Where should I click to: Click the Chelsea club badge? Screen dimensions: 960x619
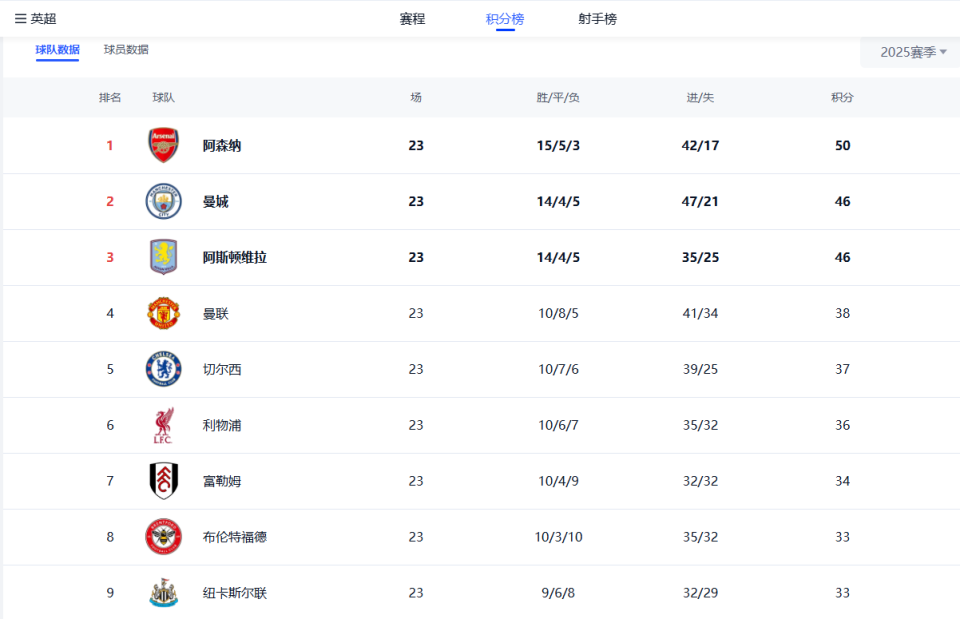tap(163, 368)
